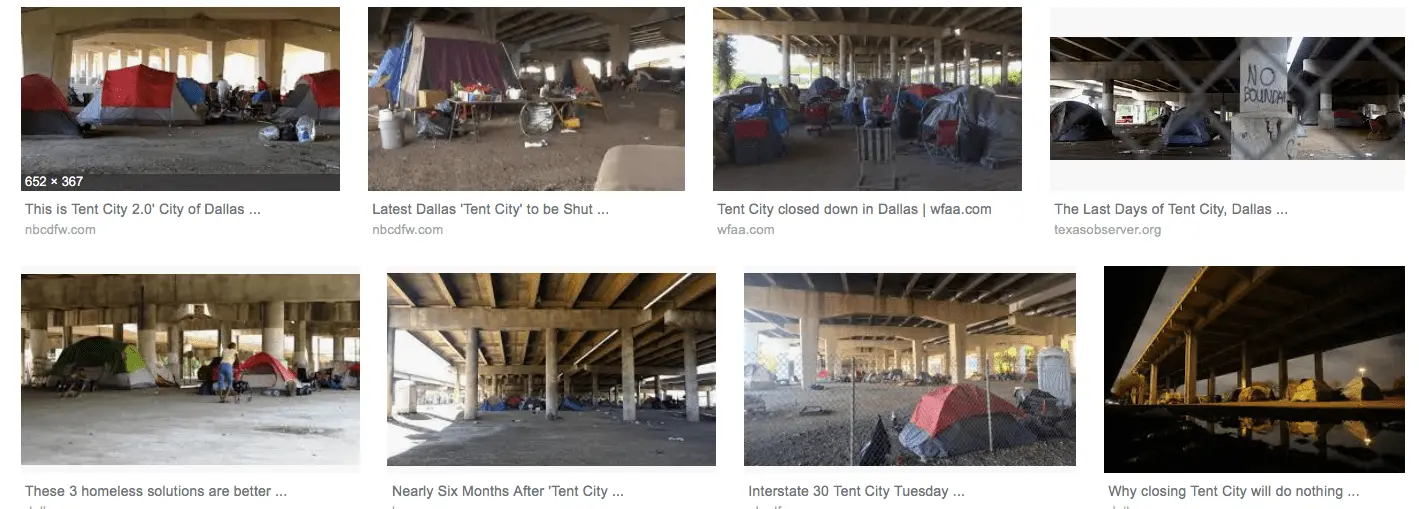
Task: Visit the nbcdfw.com source under first image
Action: click(60, 230)
